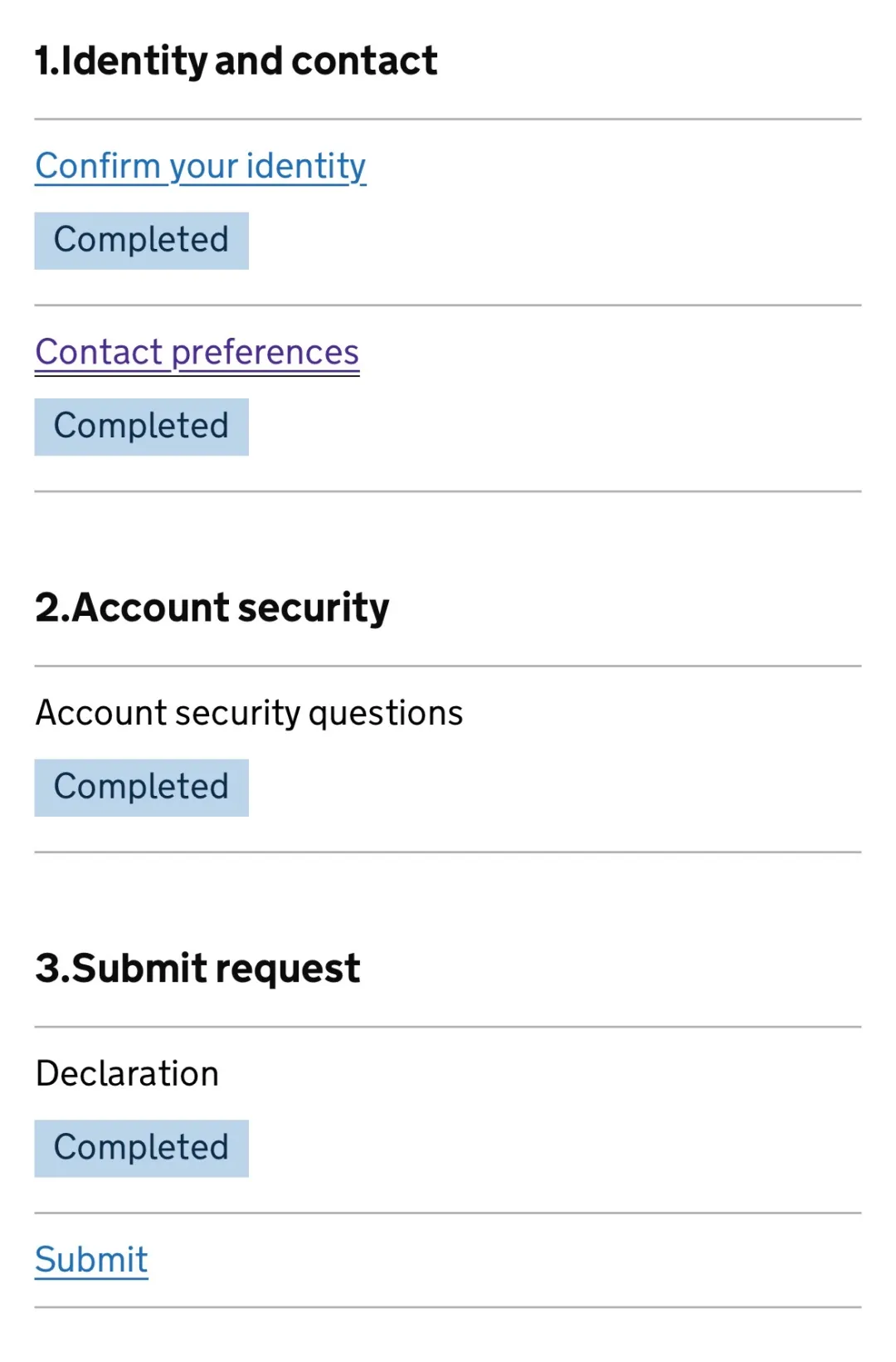Select the Account security heading
This screenshot has height=1362, width=896.
click(212, 607)
